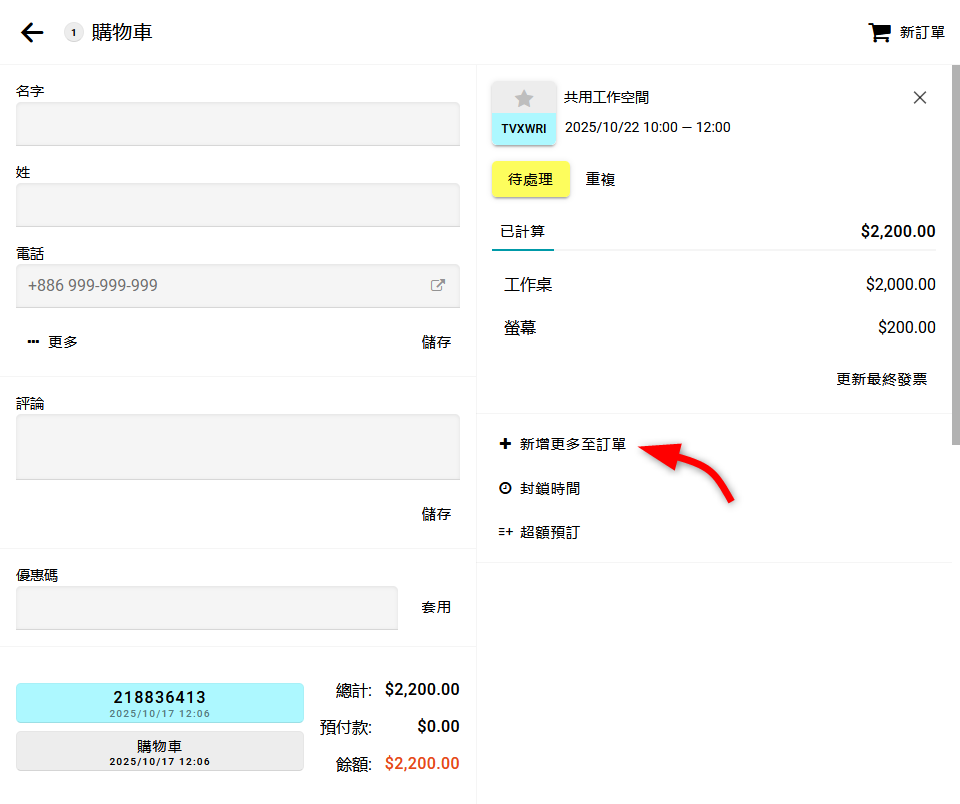Open the 待處理 status dropdown
The width and height of the screenshot is (960, 804).
530,180
